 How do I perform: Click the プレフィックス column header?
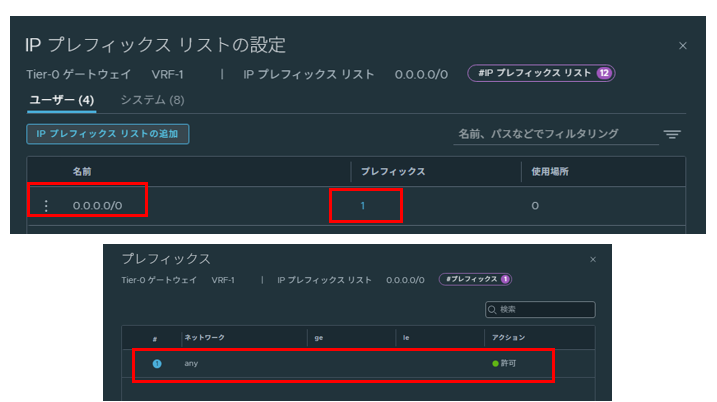[x=393, y=172]
